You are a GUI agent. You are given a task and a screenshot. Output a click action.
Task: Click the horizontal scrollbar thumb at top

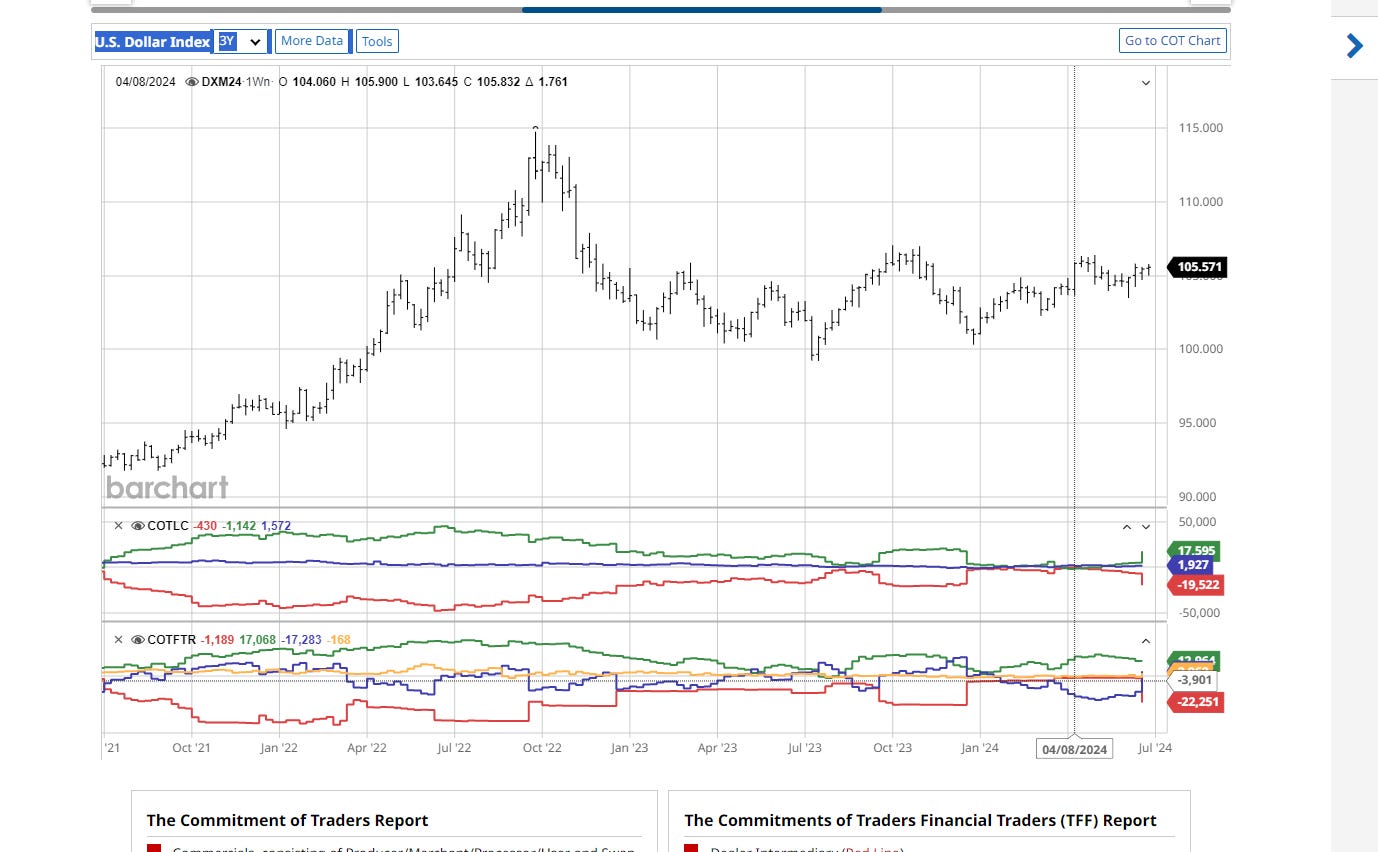click(701, 10)
